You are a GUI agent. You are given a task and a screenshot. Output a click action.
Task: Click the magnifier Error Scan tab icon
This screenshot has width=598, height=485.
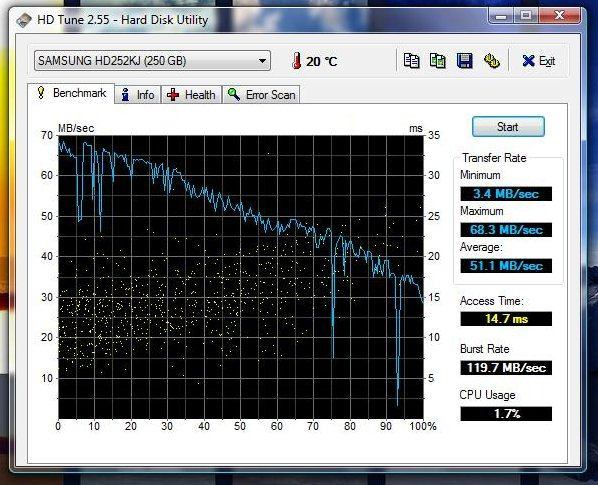[x=233, y=94]
